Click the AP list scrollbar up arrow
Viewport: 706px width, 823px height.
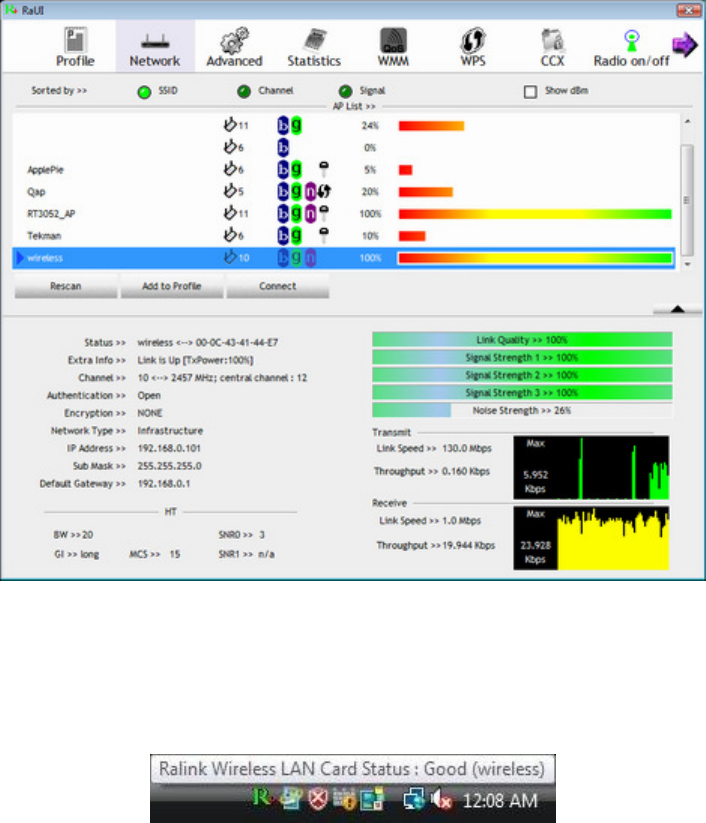687,121
